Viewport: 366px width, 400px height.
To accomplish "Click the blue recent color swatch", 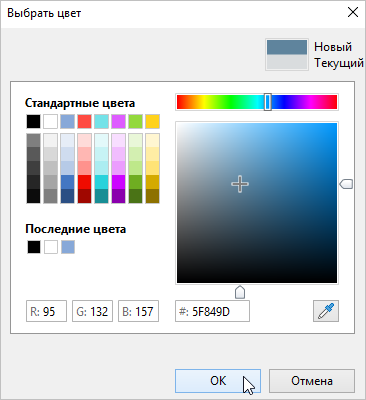I will pyautogui.click(x=68, y=247).
